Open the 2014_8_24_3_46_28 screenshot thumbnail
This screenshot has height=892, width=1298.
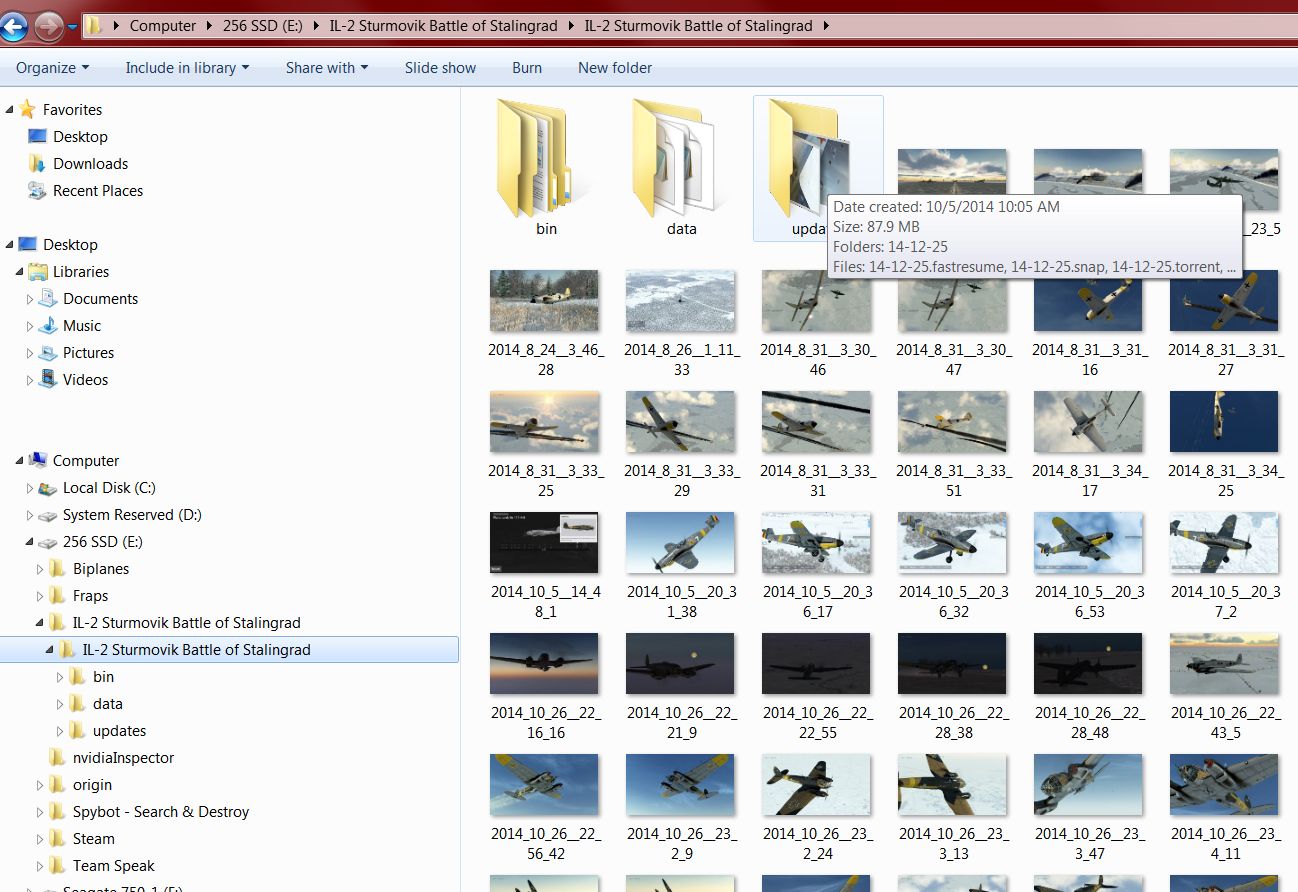(x=545, y=300)
